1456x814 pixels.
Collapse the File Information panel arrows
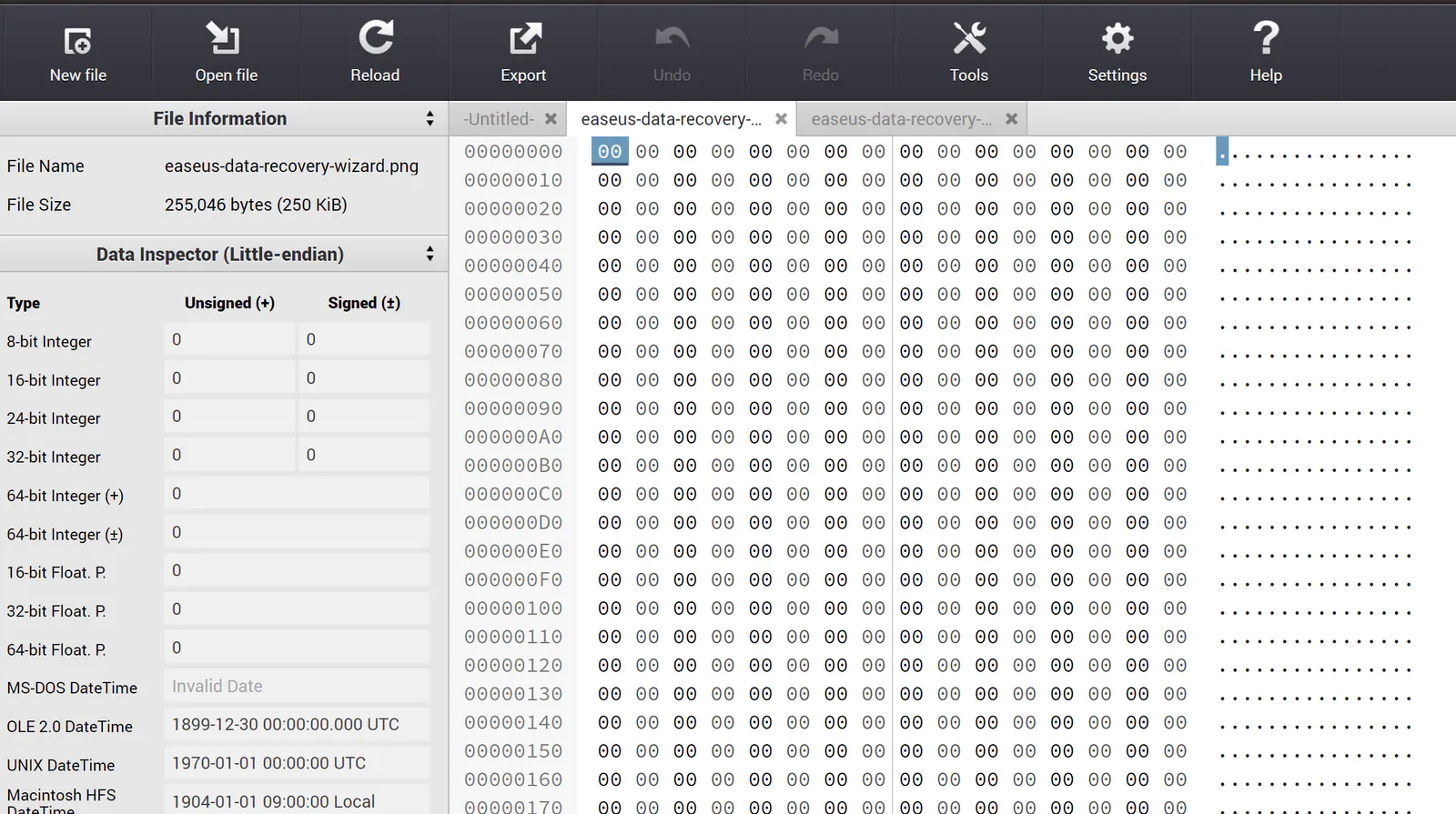[430, 119]
